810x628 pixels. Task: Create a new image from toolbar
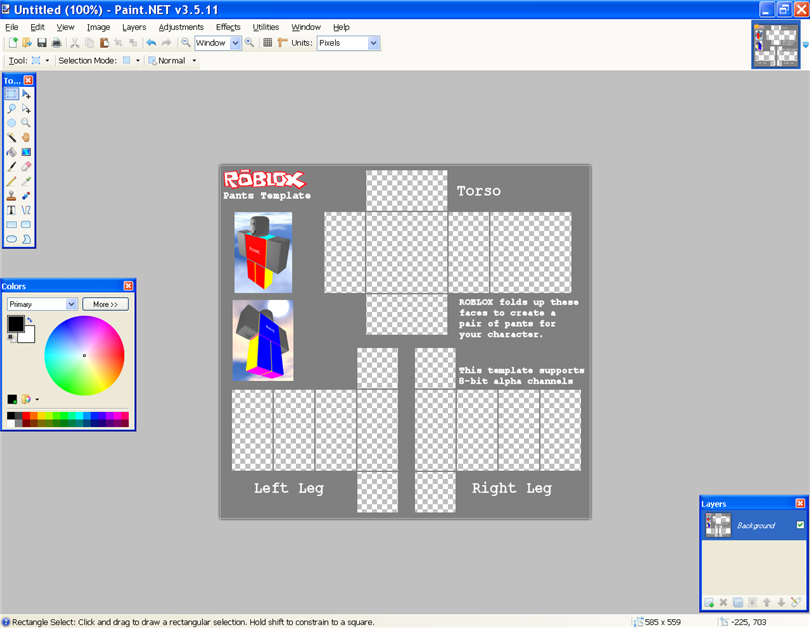point(13,43)
